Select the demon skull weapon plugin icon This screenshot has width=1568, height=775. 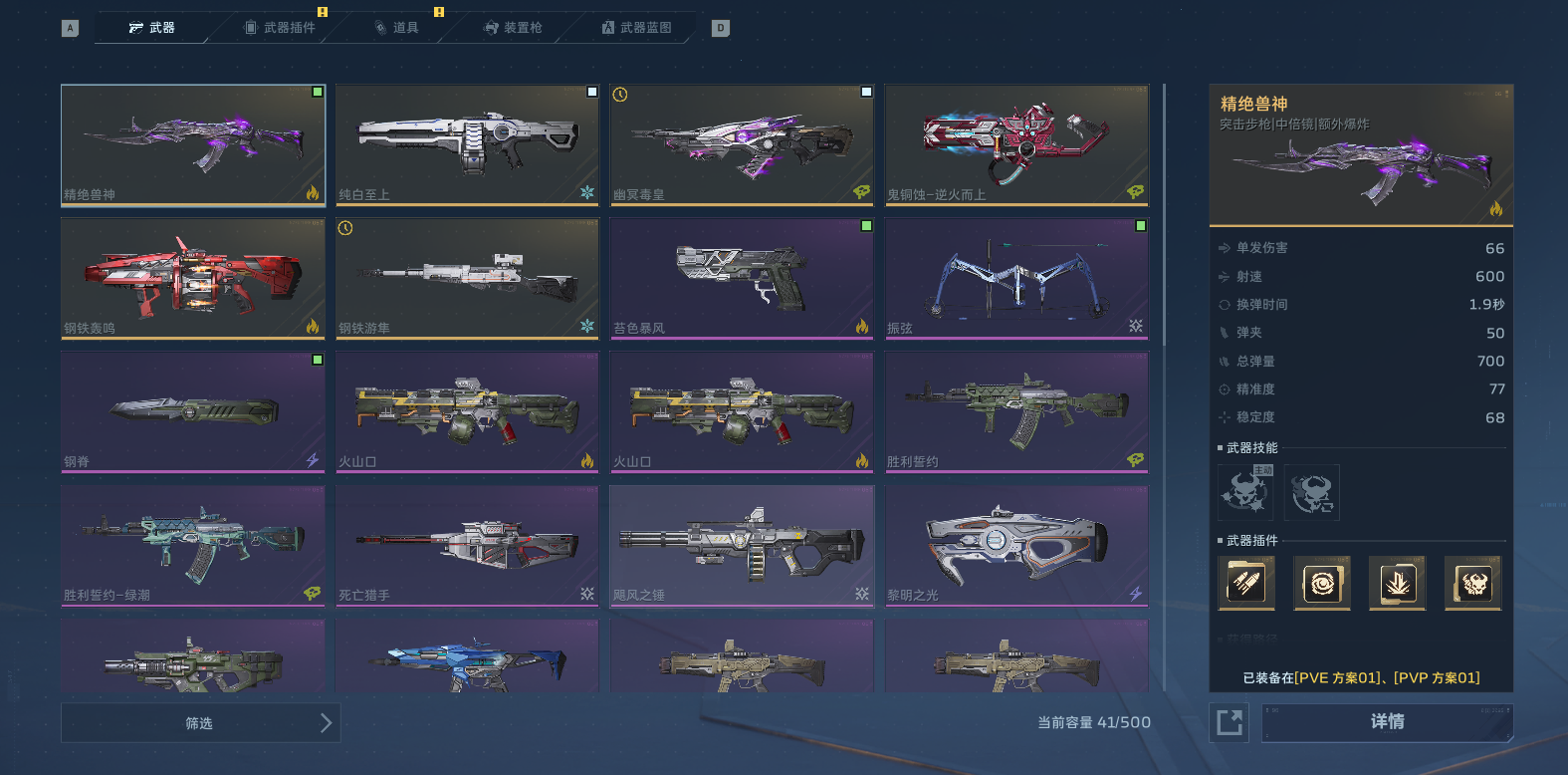pyautogui.click(x=1472, y=583)
